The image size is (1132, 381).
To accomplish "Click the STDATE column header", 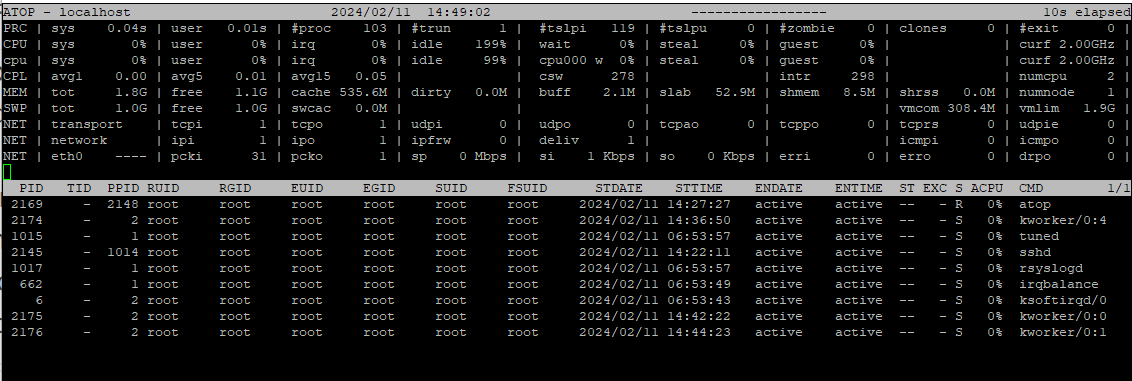I will coord(619,188).
